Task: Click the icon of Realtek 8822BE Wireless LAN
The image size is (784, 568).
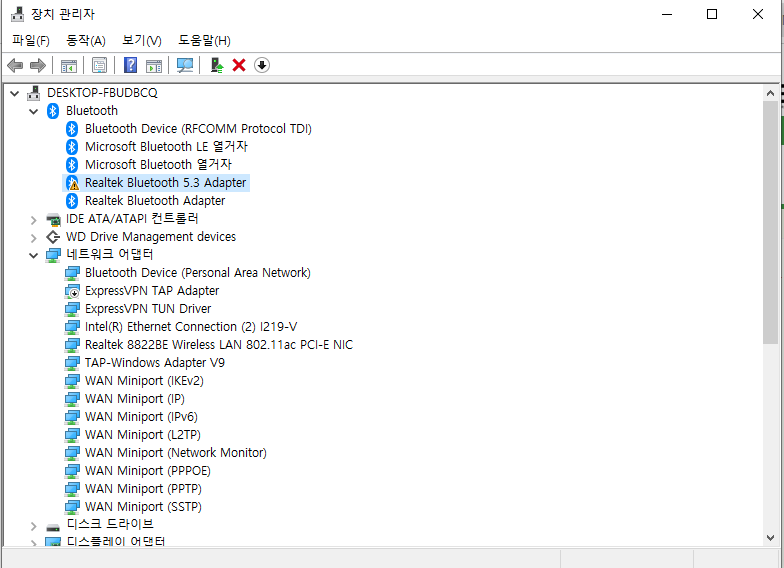Action: tap(72, 345)
